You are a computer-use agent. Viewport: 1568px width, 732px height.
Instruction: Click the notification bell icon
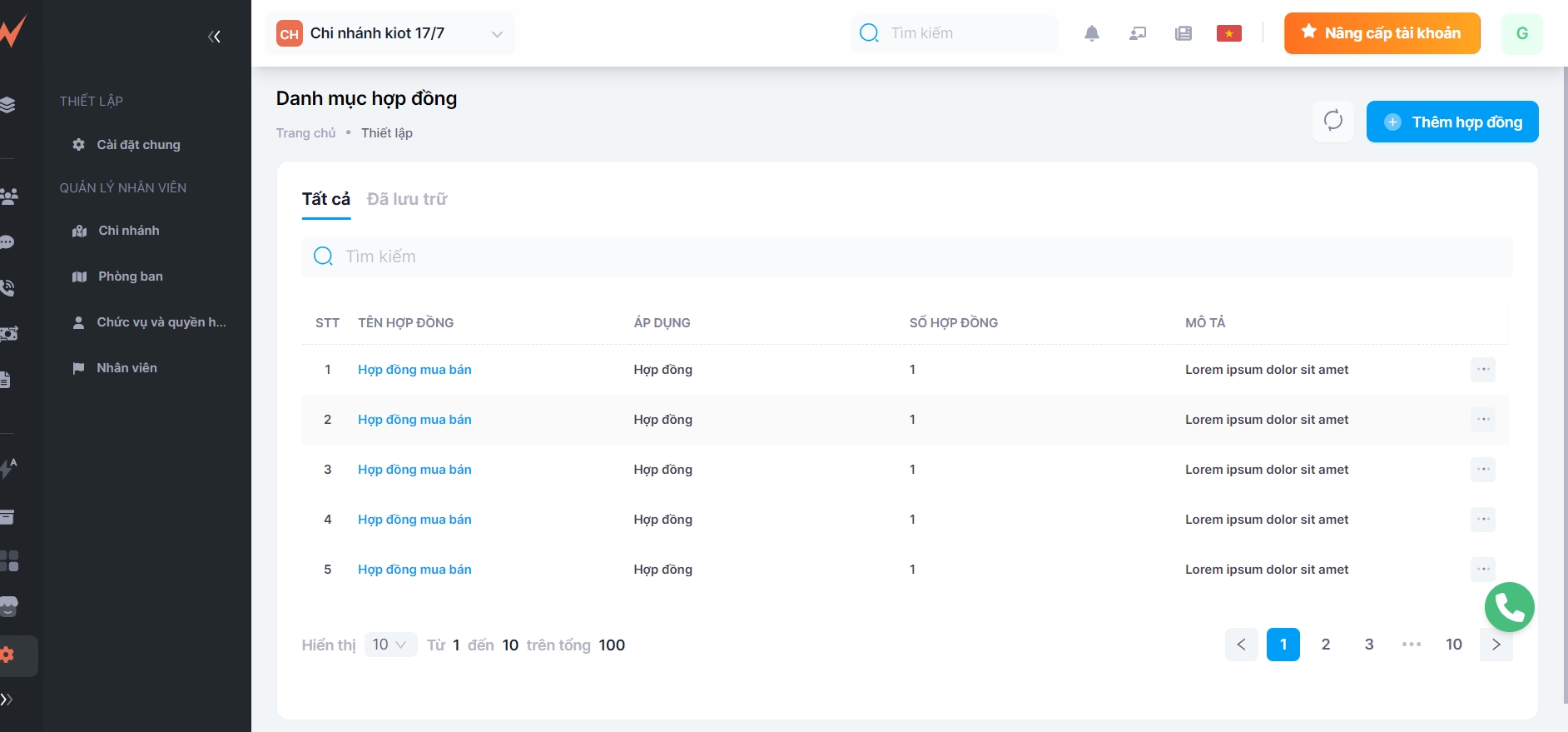[1092, 33]
